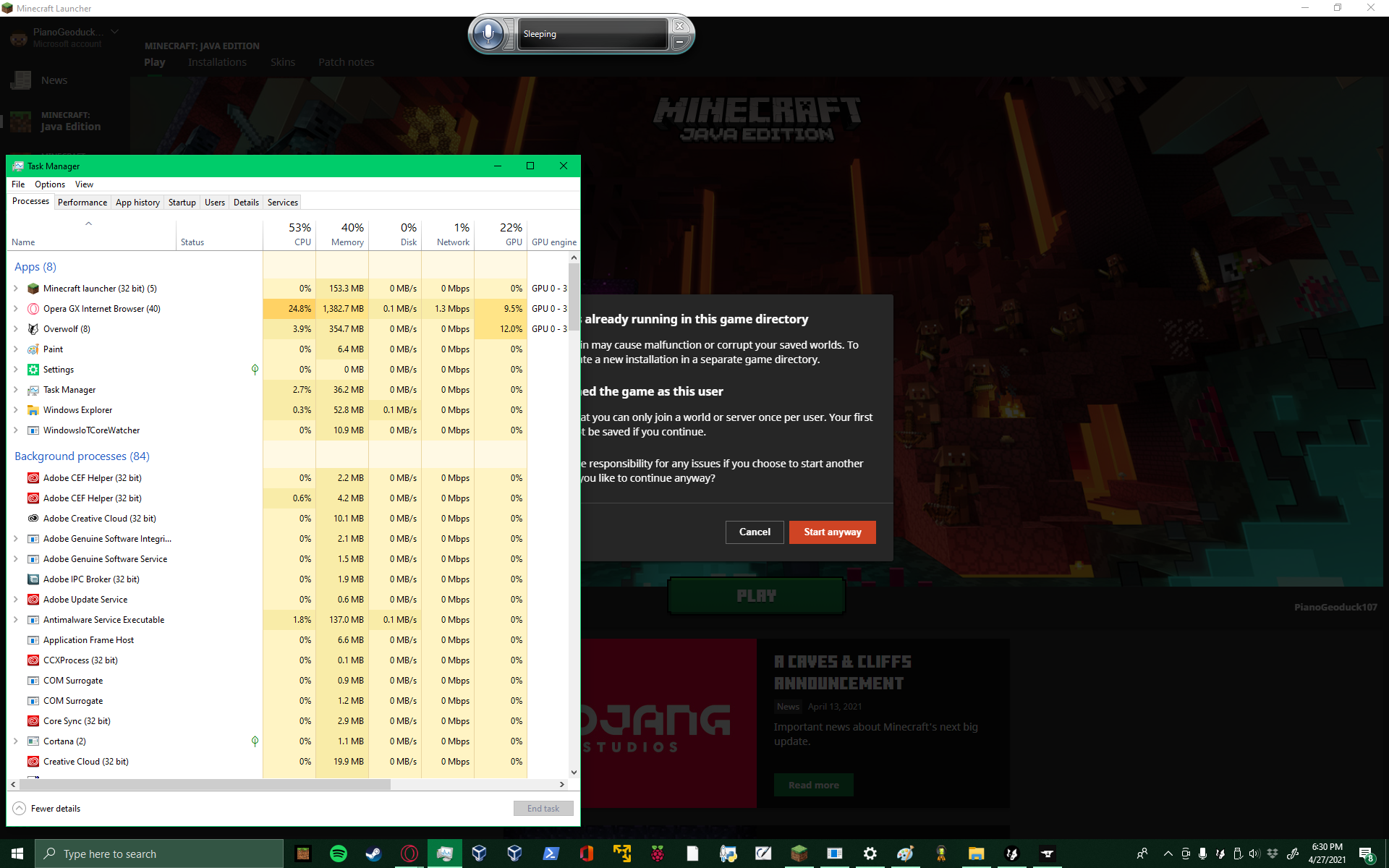The height and width of the screenshot is (868, 1389).
Task: Click the Opera GX taskbar icon
Action: (x=409, y=854)
